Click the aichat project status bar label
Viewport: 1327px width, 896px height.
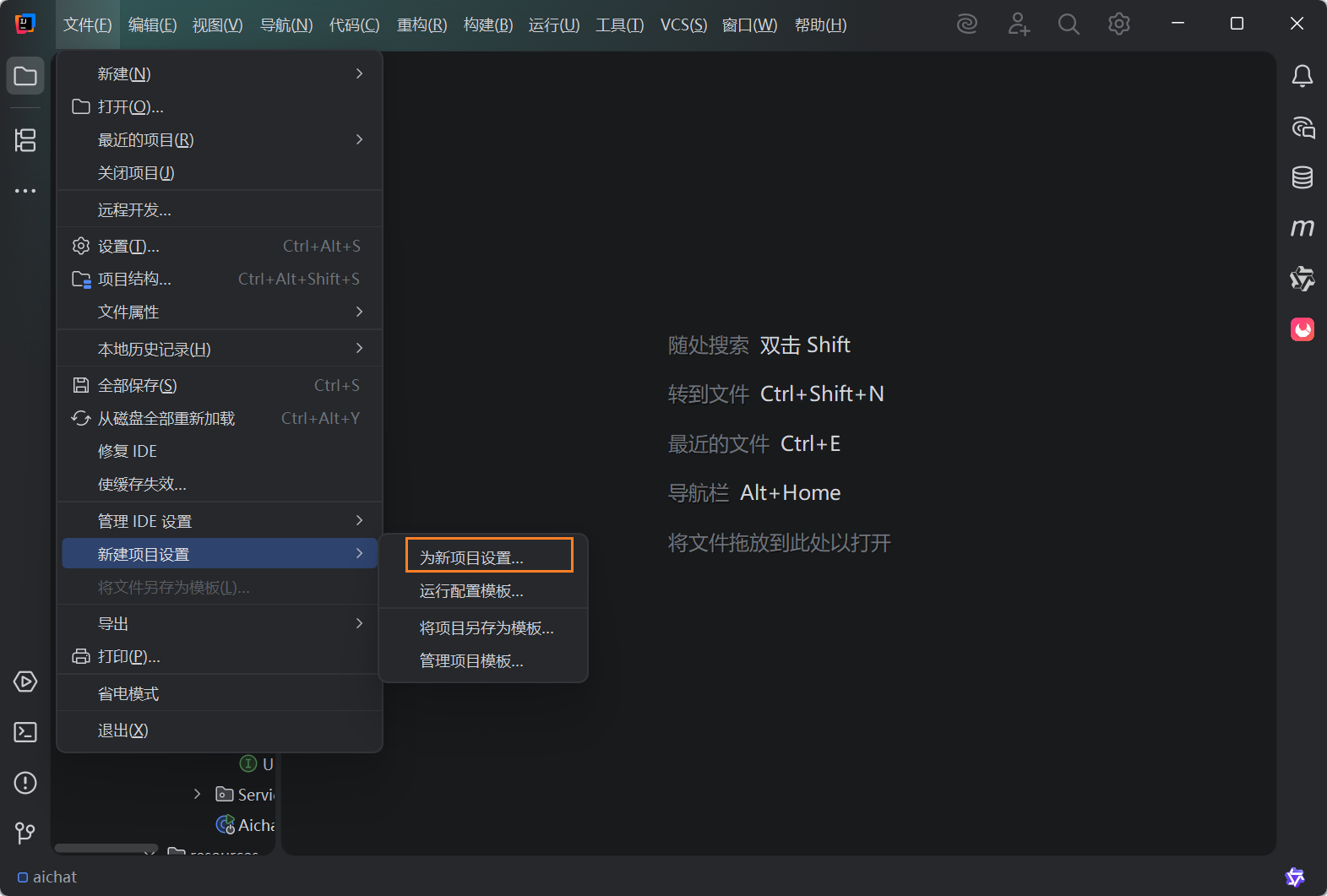point(54,877)
